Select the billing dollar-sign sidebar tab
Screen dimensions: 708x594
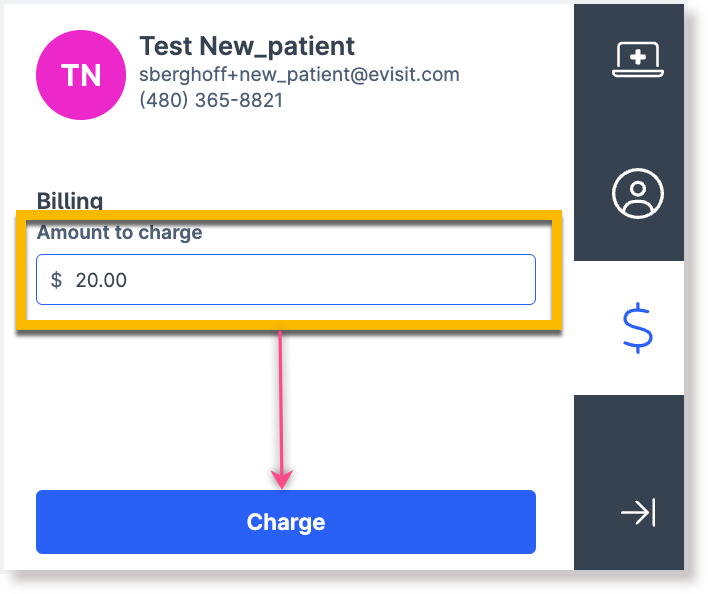coord(637,328)
